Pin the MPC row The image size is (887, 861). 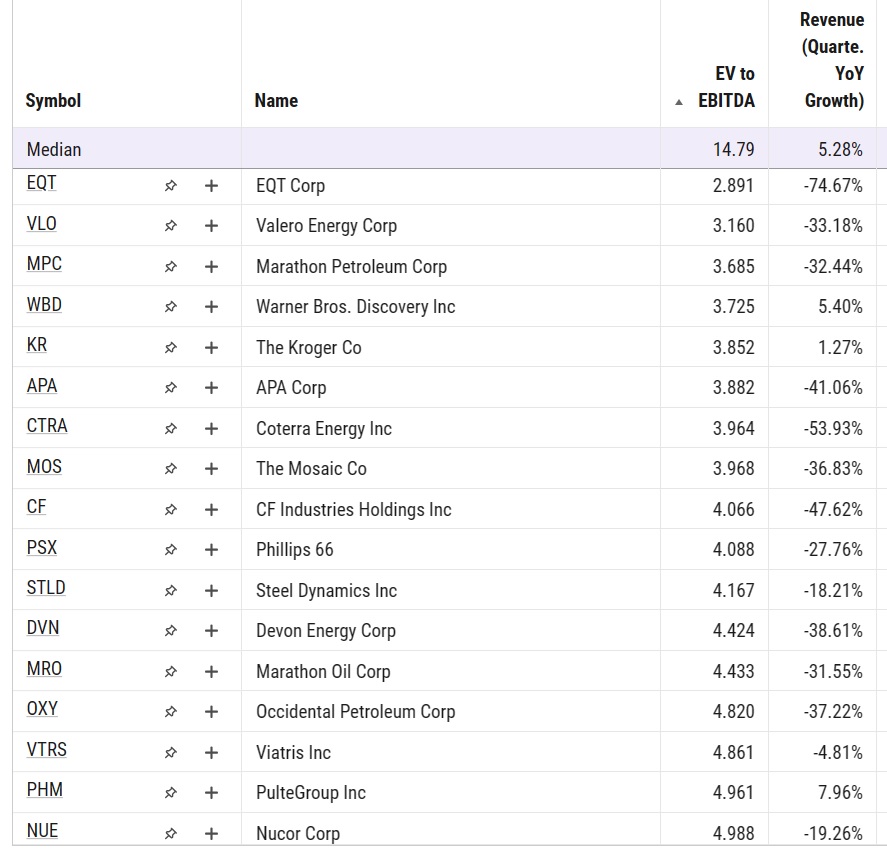[170, 266]
